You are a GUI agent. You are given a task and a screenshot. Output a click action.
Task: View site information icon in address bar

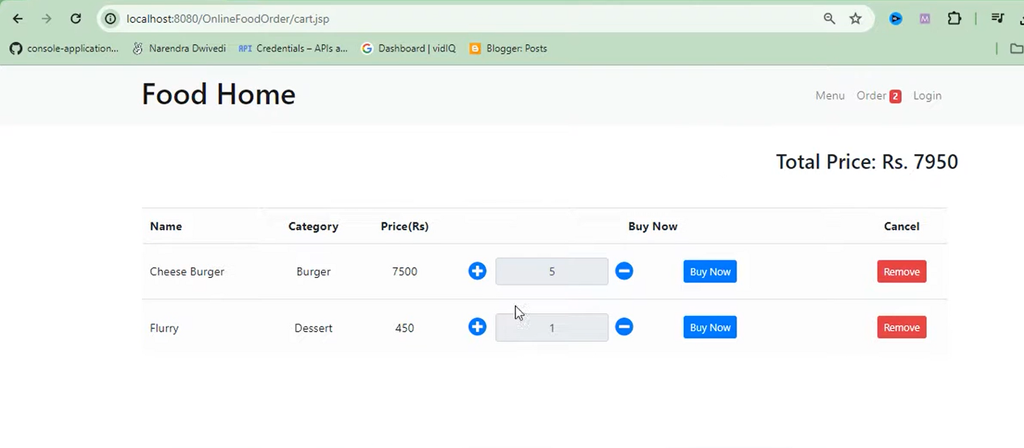click(x=111, y=19)
